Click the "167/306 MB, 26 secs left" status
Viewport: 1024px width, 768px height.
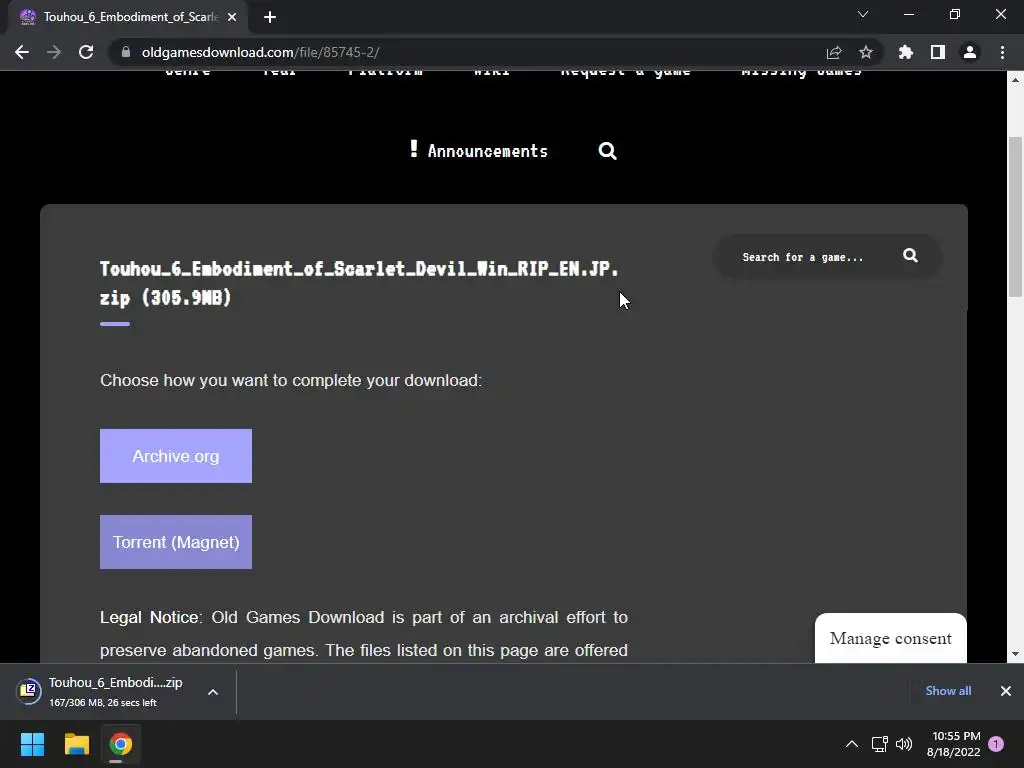103,703
